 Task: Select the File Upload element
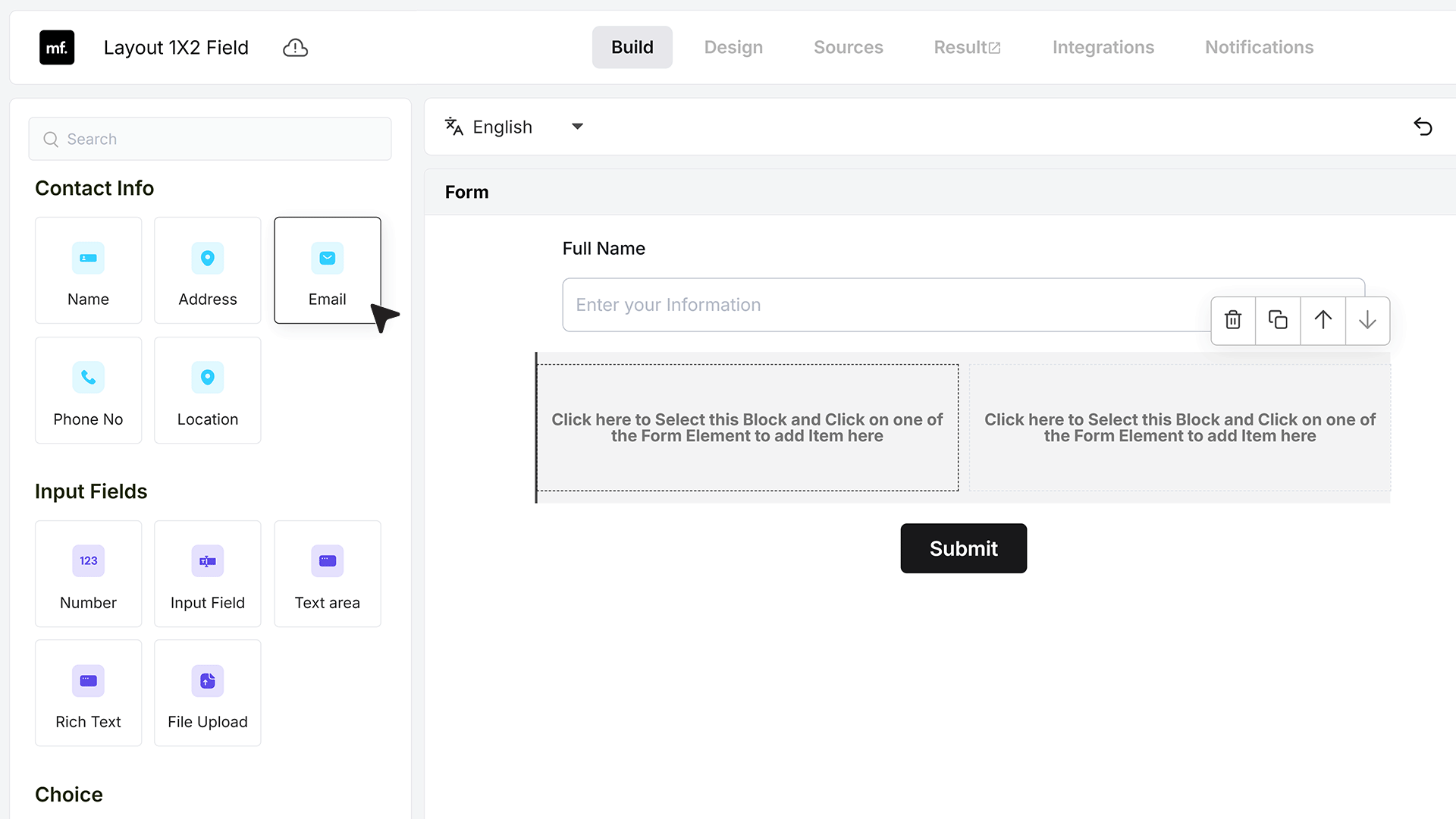208,692
